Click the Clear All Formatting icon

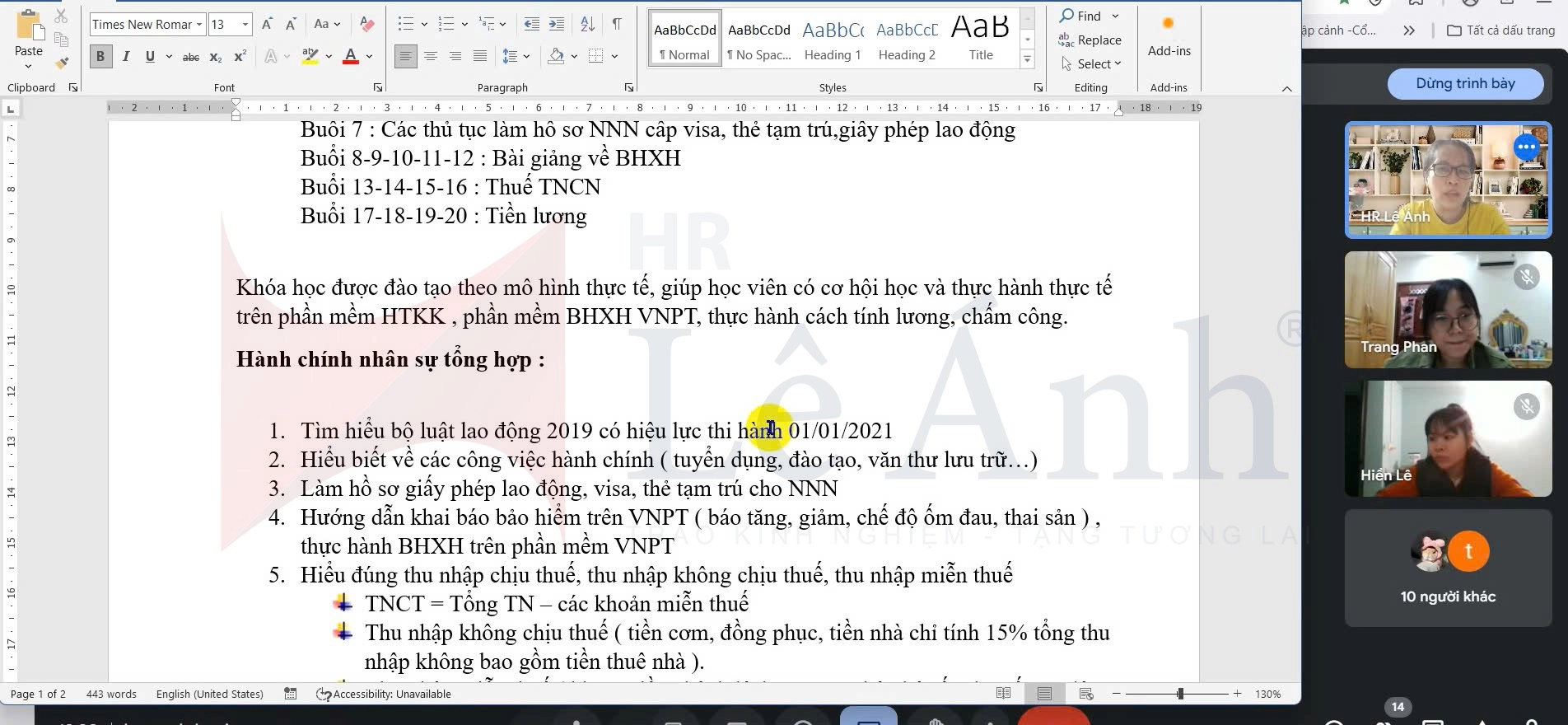pyautogui.click(x=367, y=25)
